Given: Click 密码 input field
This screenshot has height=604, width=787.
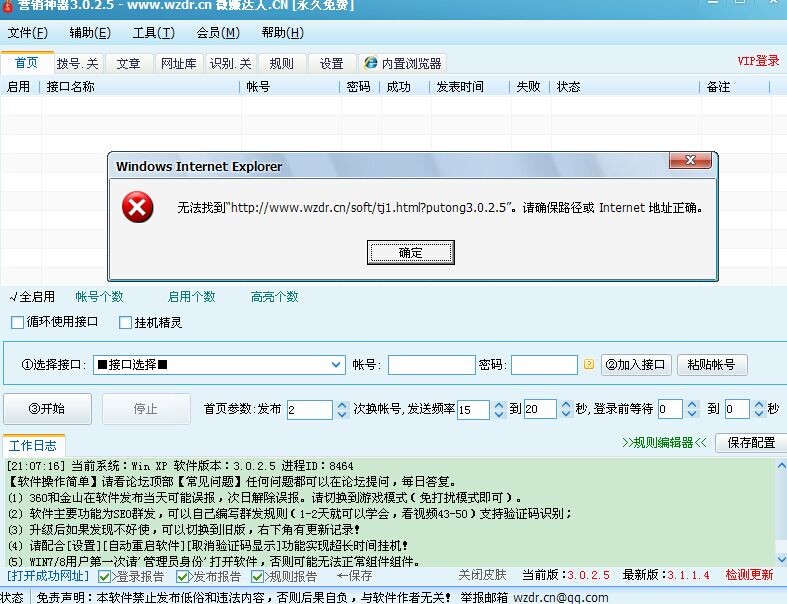Looking at the screenshot, I should (x=545, y=365).
